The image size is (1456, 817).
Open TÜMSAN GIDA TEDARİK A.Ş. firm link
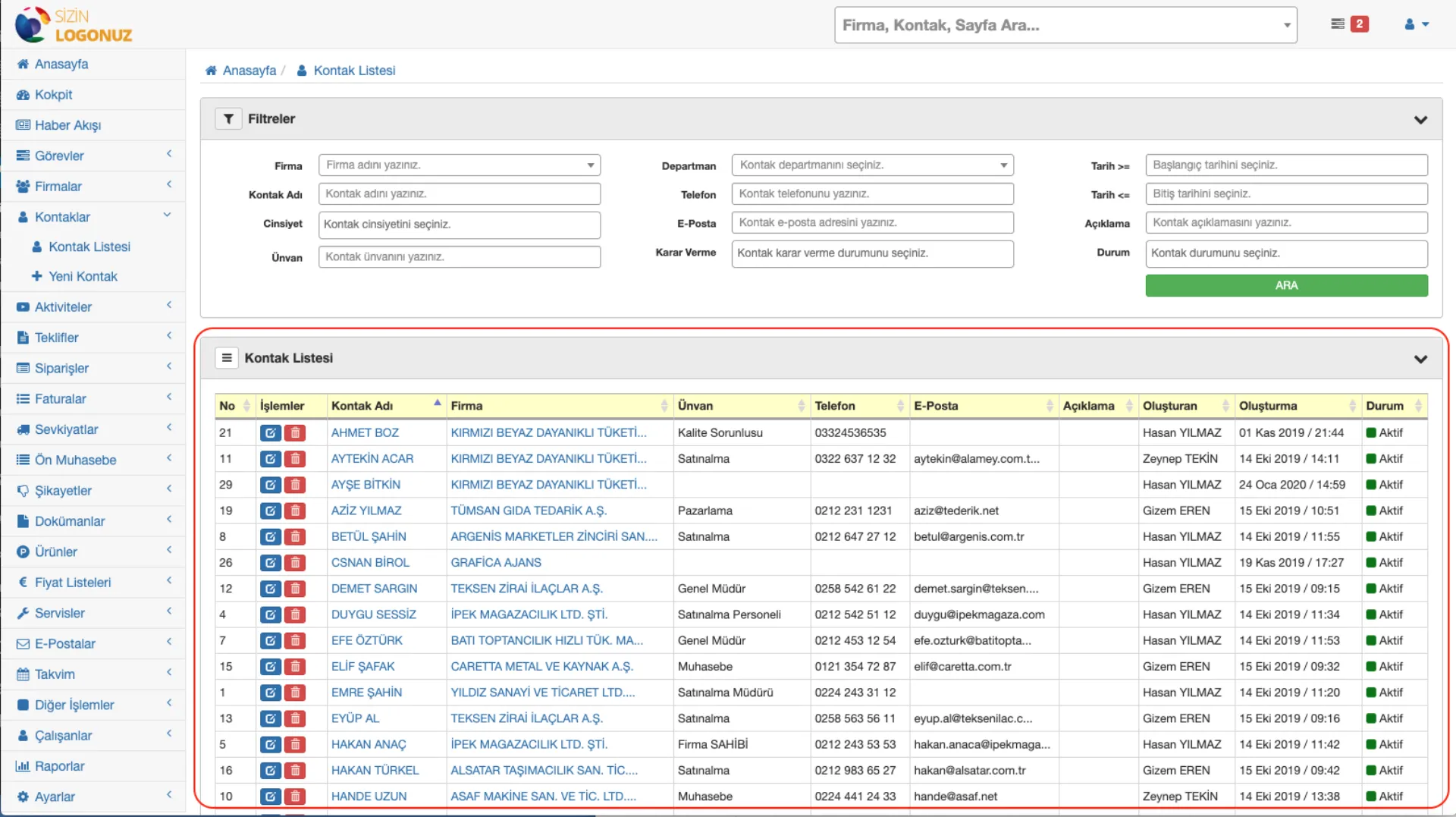pyautogui.click(x=529, y=511)
